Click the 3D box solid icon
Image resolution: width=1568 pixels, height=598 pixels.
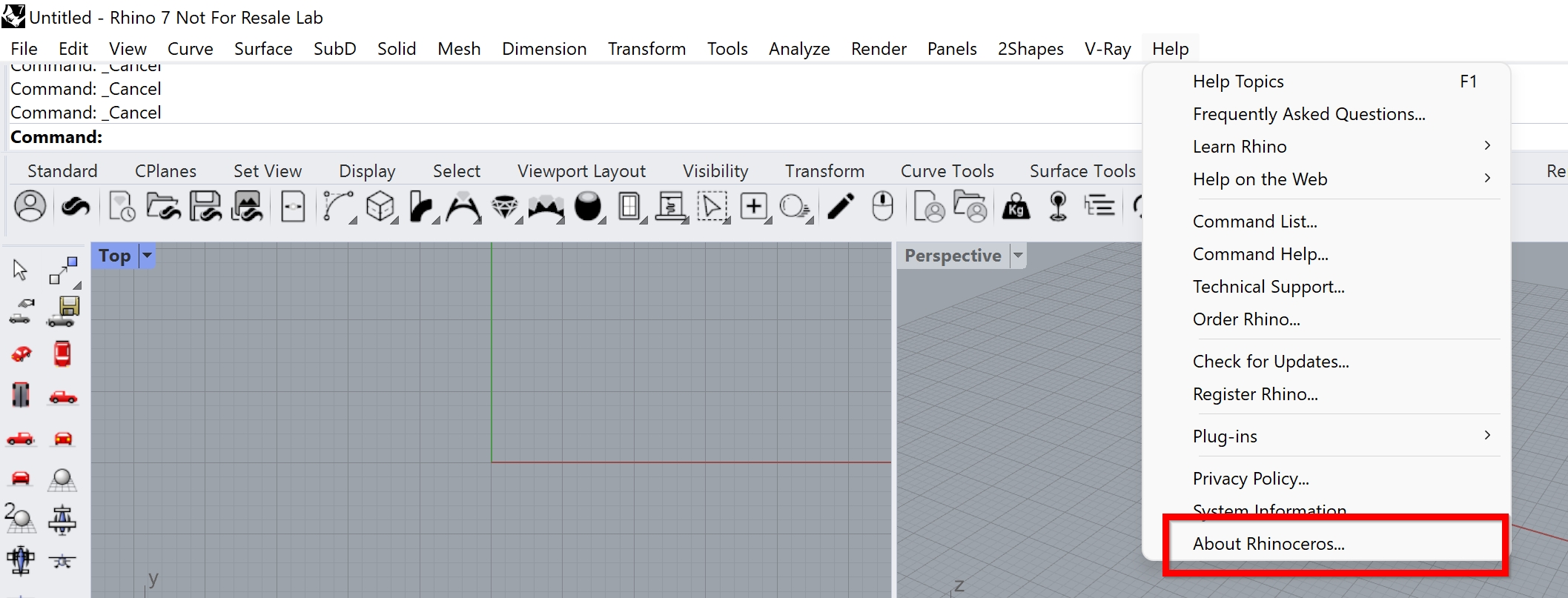(380, 207)
